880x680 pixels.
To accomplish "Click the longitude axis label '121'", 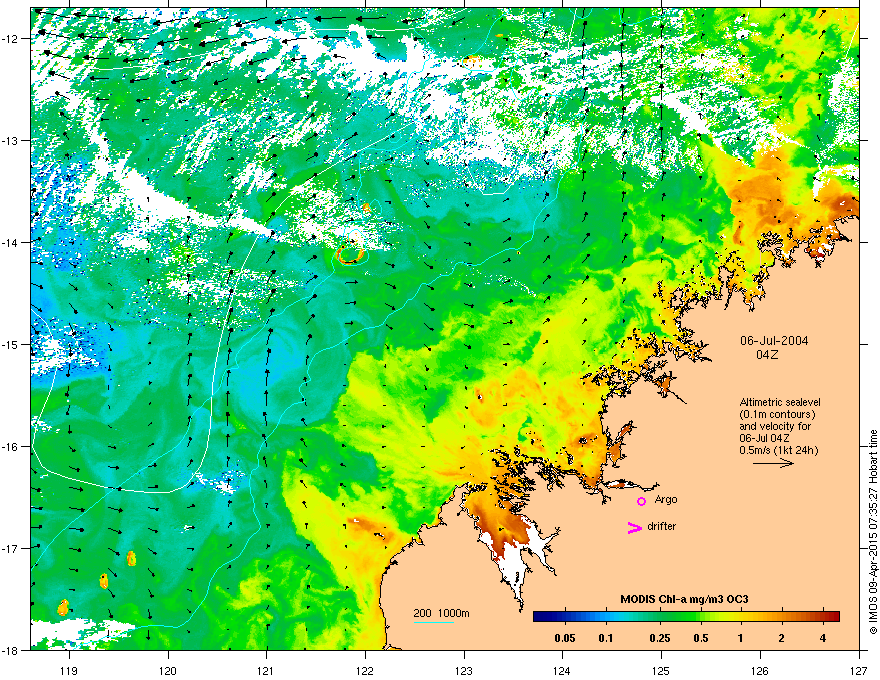I will point(267,670).
